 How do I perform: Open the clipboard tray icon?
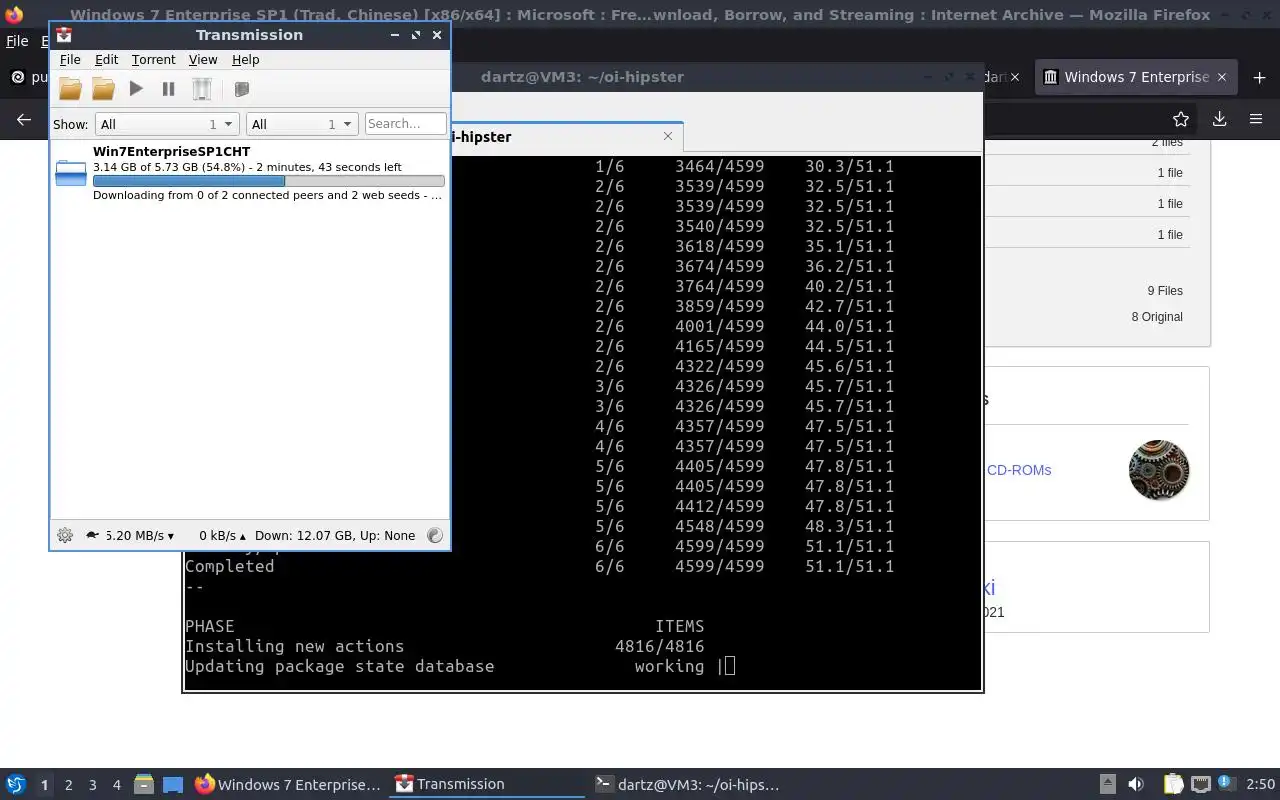tap(1173, 785)
